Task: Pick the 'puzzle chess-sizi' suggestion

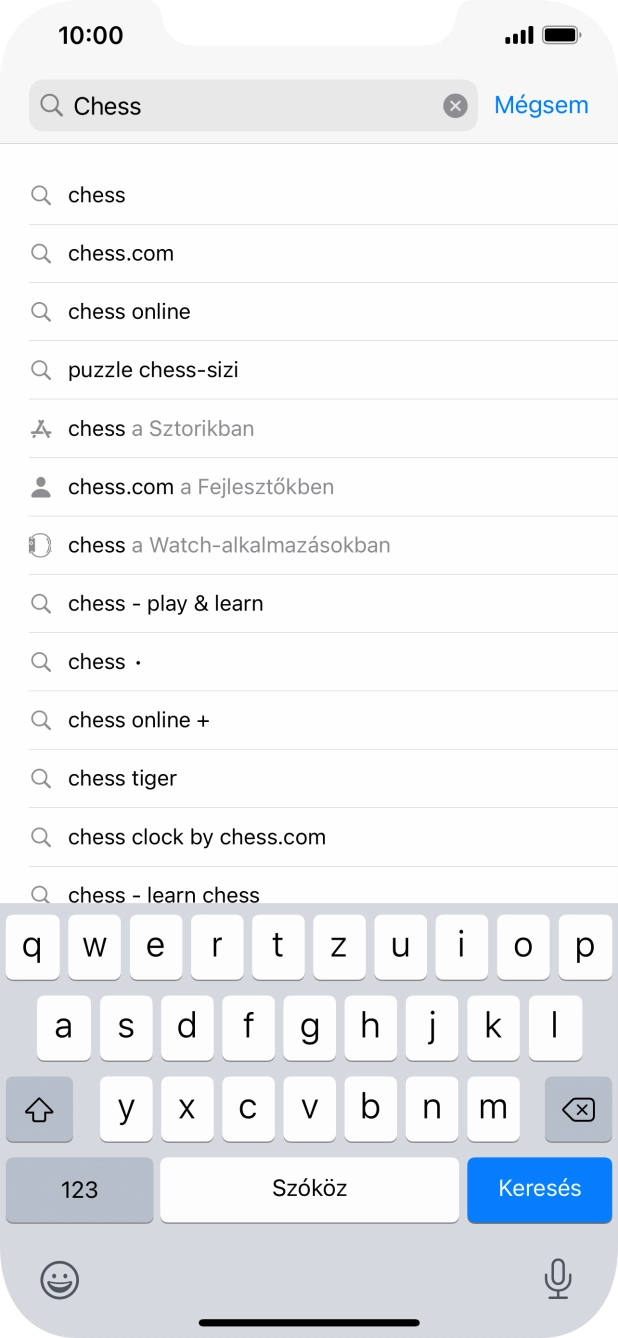Action: (x=153, y=370)
